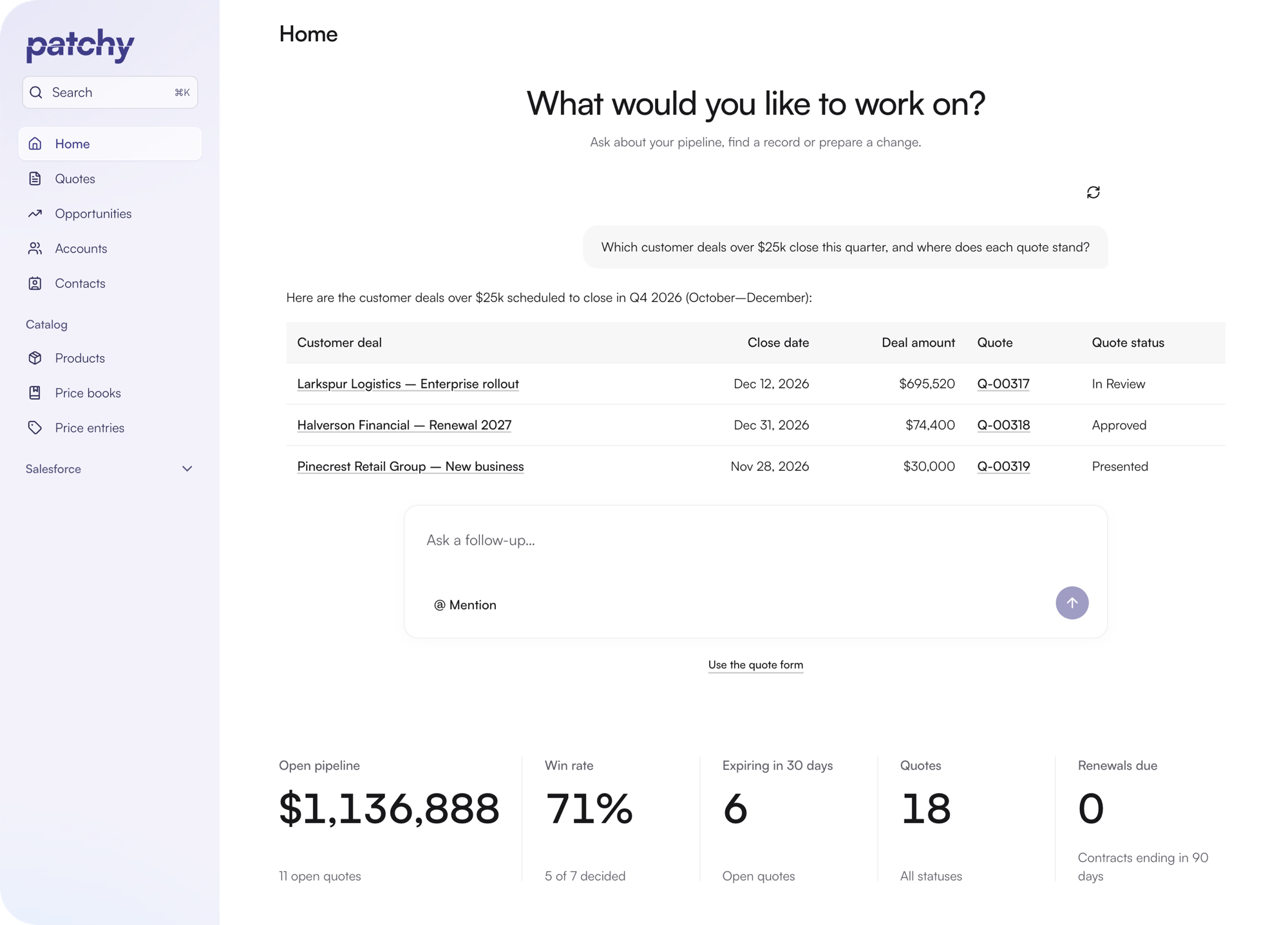The width and height of the screenshot is (1288, 925).
Task: Click the Dec 31, 2026 close date
Action: [771, 425]
